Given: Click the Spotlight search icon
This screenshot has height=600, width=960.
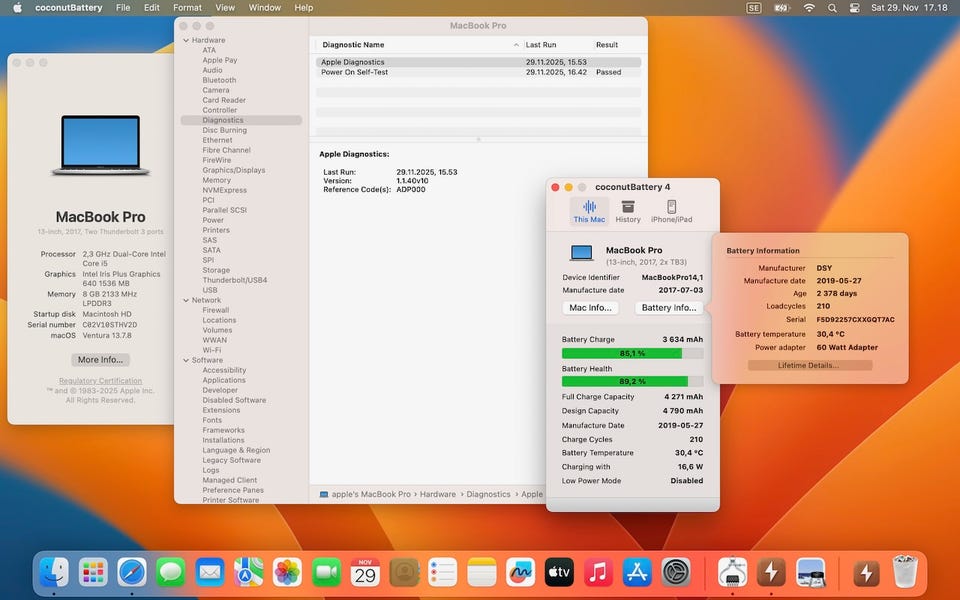Looking at the screenshot, I should (x=832, y=8).
